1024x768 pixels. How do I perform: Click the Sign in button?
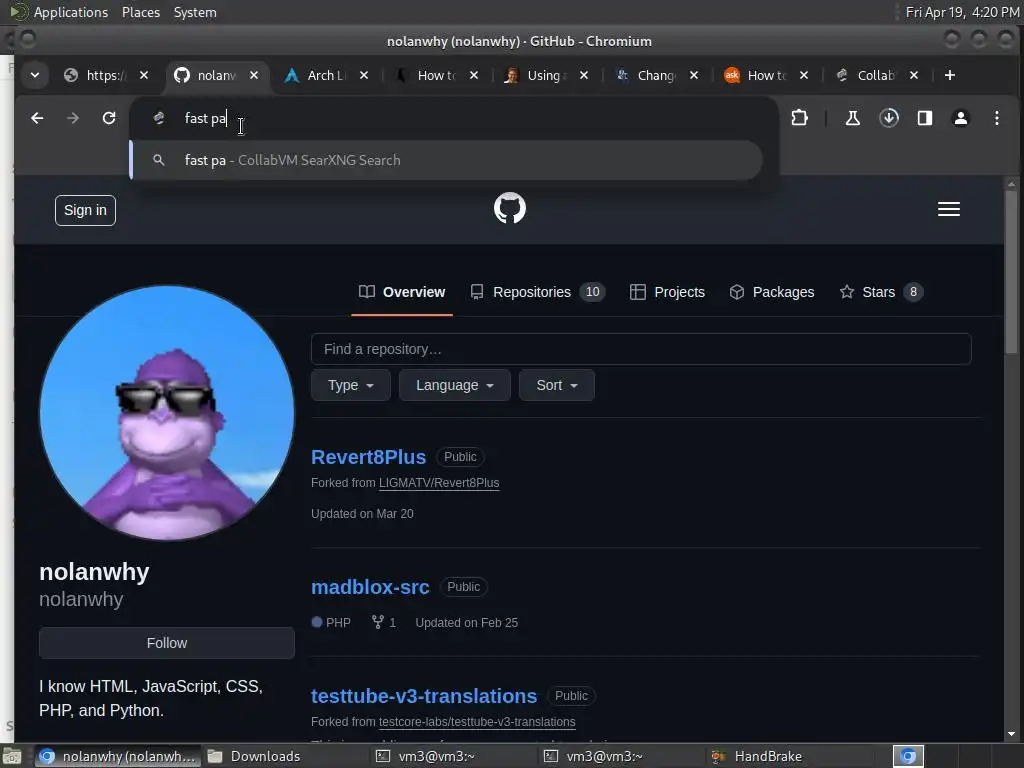(86, 210)
